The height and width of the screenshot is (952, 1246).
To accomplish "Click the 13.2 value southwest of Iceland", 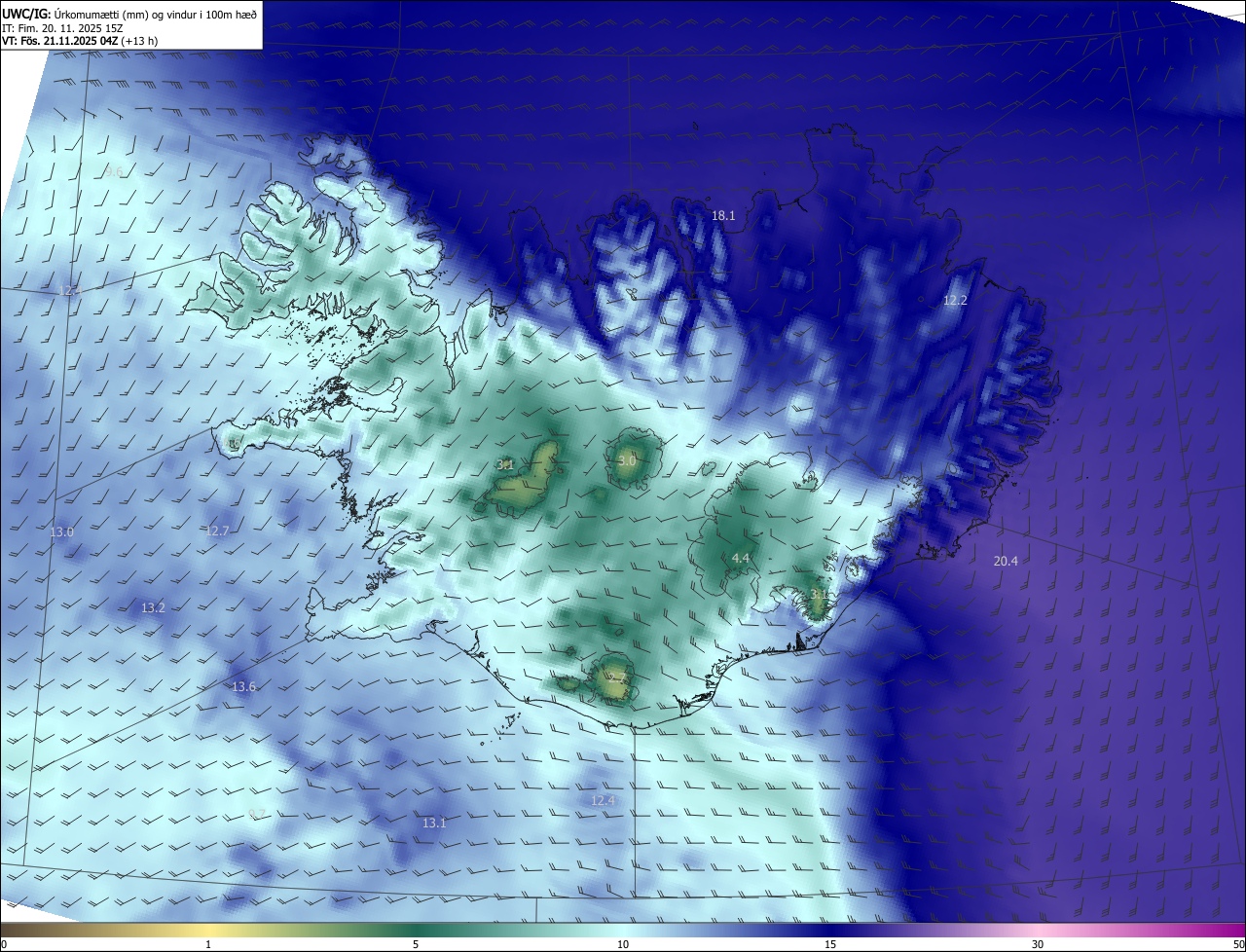I will point(153,607).
